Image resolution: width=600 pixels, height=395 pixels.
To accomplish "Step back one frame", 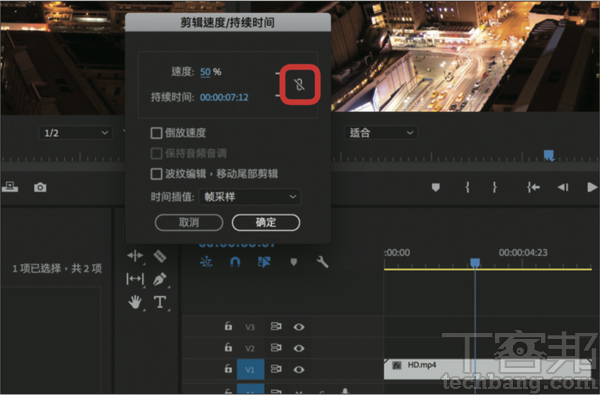I will coord(563,187).
